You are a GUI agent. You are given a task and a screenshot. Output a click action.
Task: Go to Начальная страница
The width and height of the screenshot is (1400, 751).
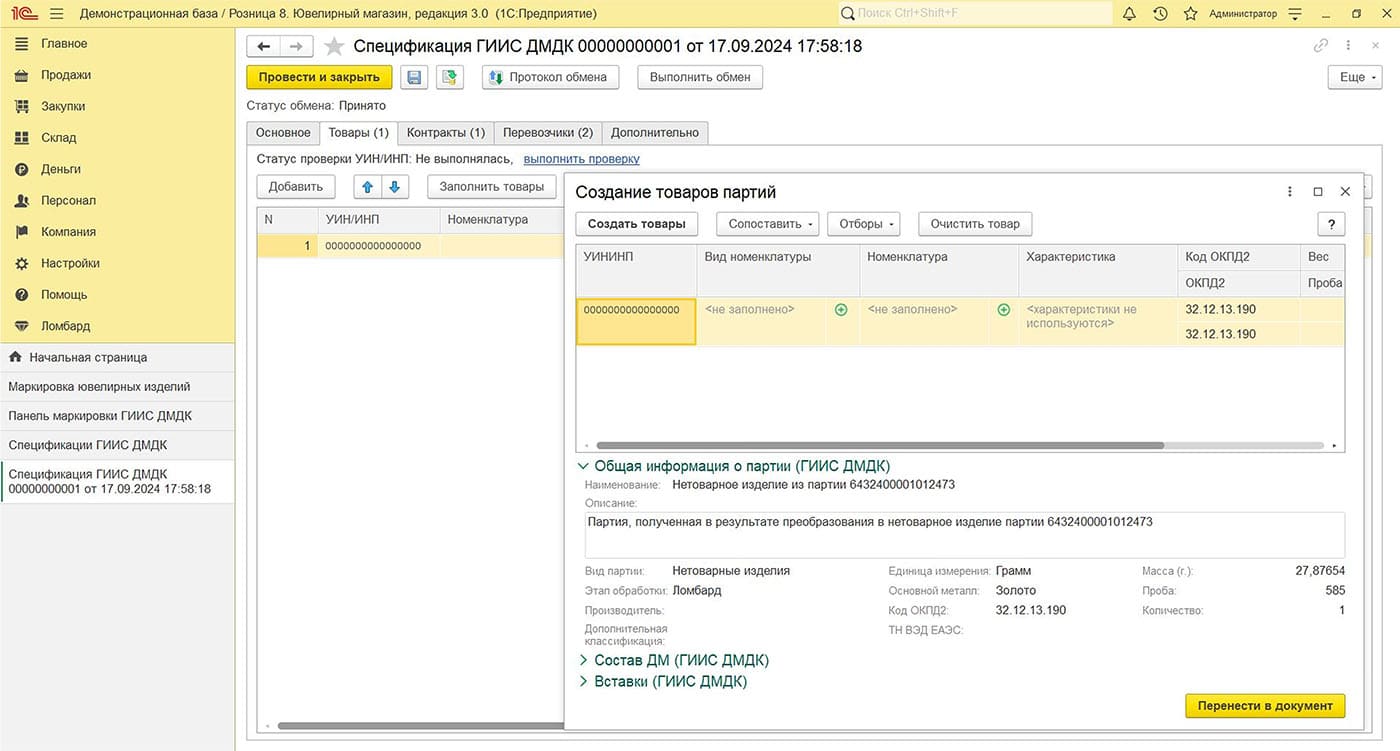click(117, 357)
